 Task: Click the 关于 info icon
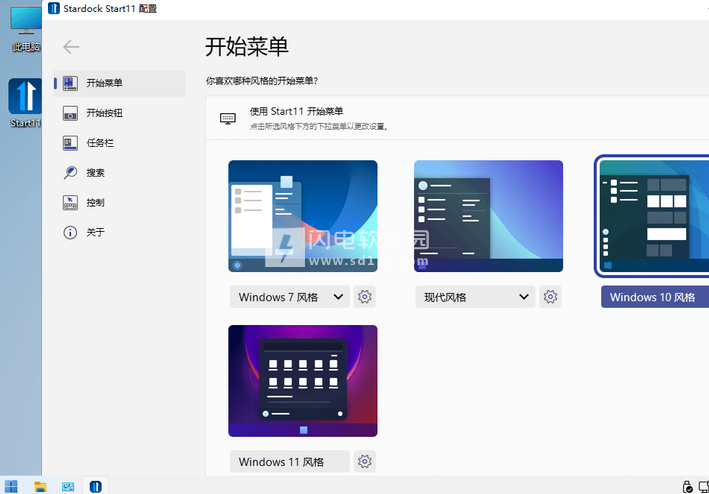coord(70,232)
